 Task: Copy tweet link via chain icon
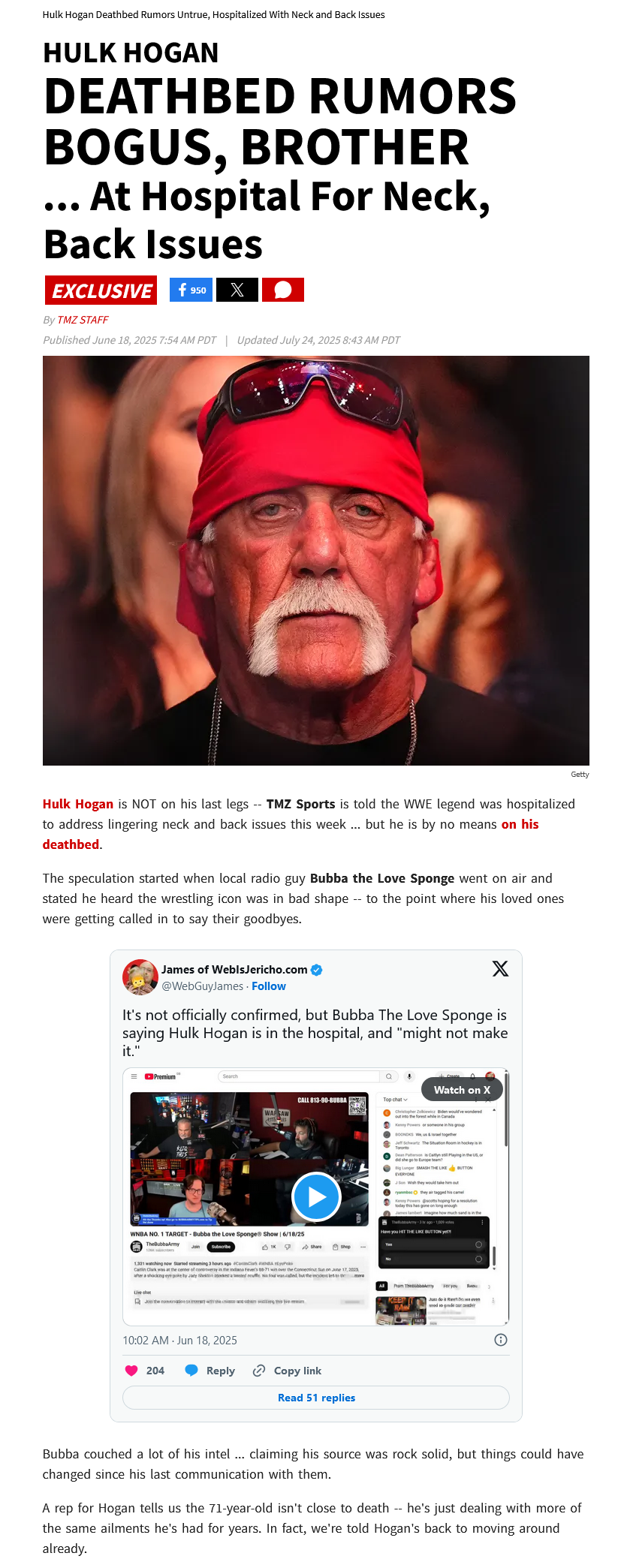click(259, 1371)
